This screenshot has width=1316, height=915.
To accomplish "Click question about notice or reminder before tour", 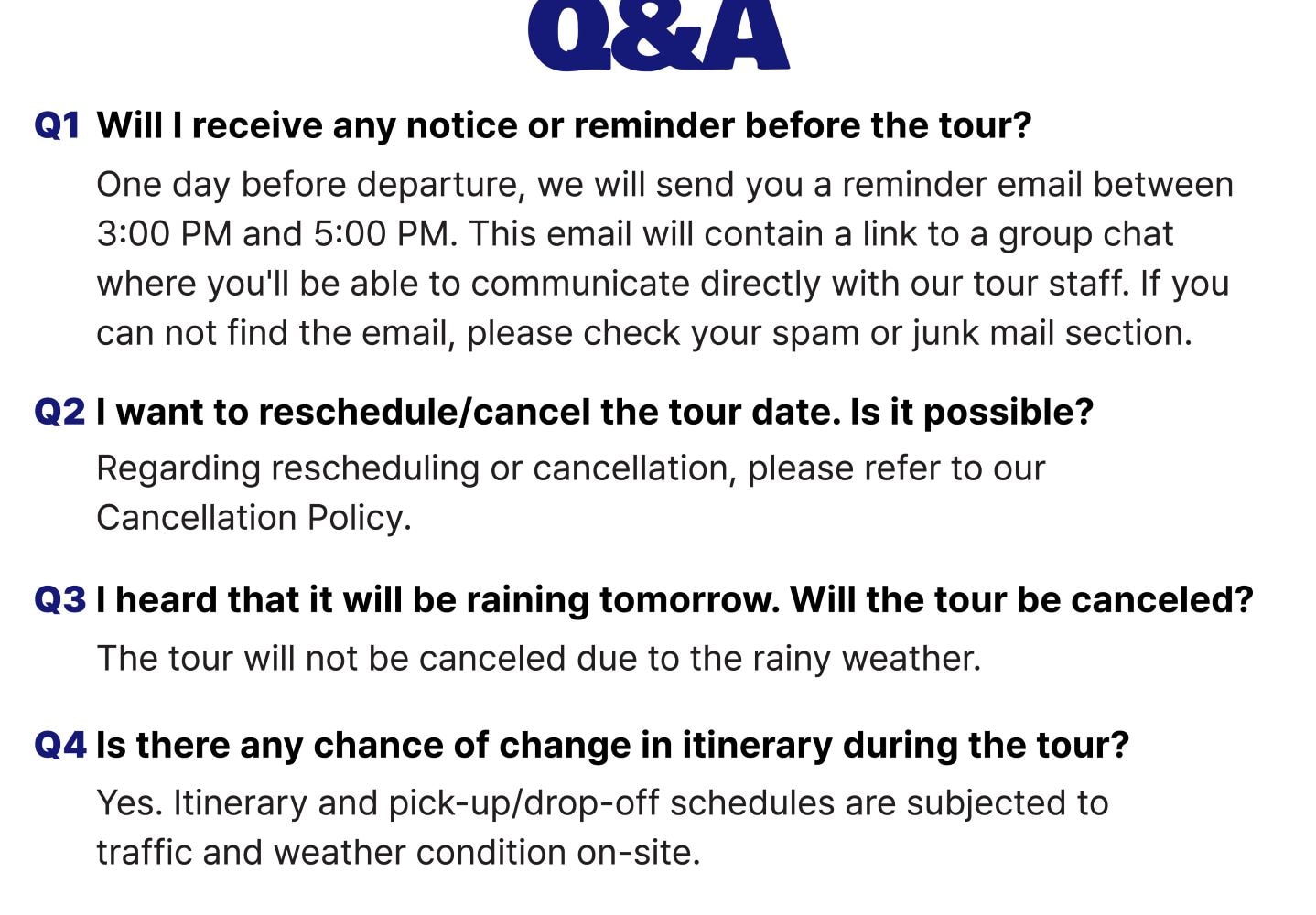I will [x=564, y=126].
